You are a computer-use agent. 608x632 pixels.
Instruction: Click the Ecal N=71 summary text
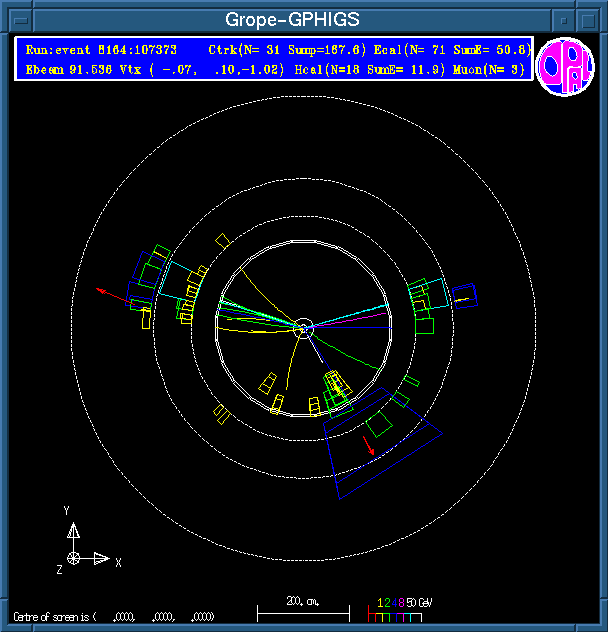445,49
